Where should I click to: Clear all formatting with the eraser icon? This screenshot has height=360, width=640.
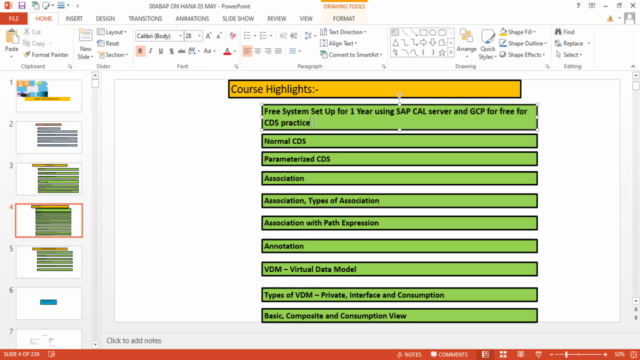pos(233,36)
